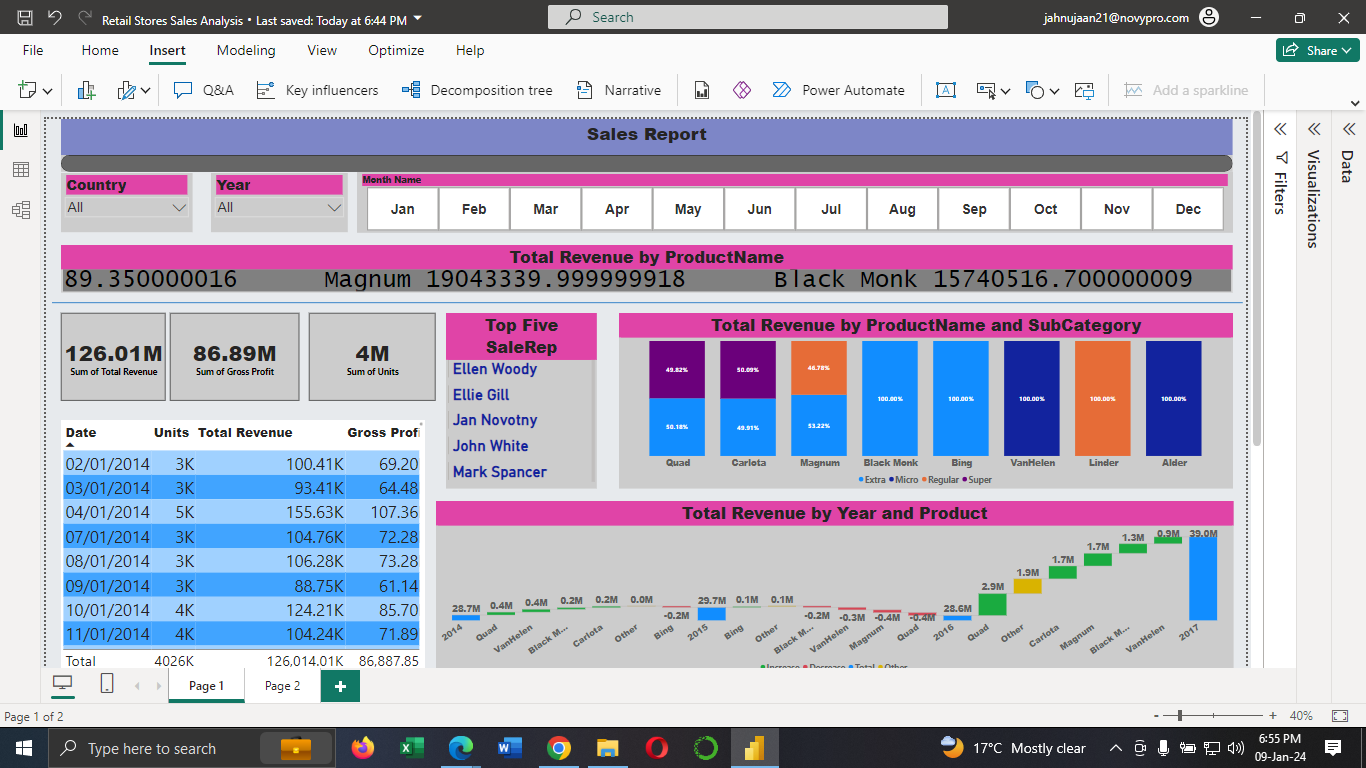Image resolution: width=1366 pixels, height=768 pixels.
Task: Select Jan in Month Name slicer
Action: 402,209
